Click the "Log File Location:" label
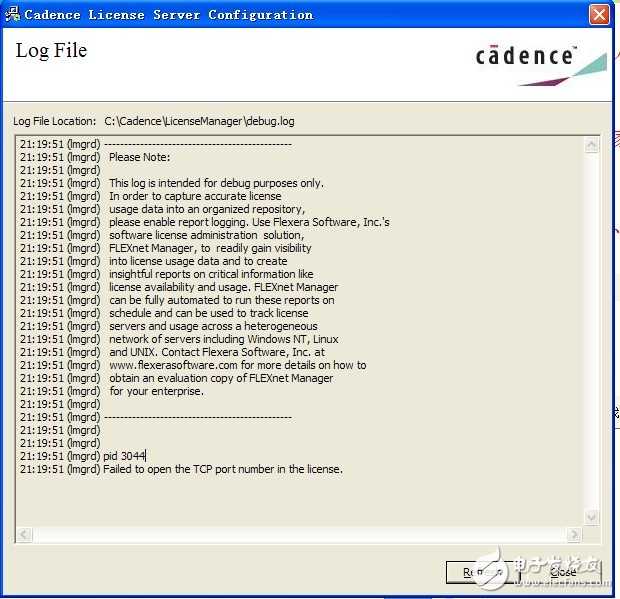 [x=55, y=121]
